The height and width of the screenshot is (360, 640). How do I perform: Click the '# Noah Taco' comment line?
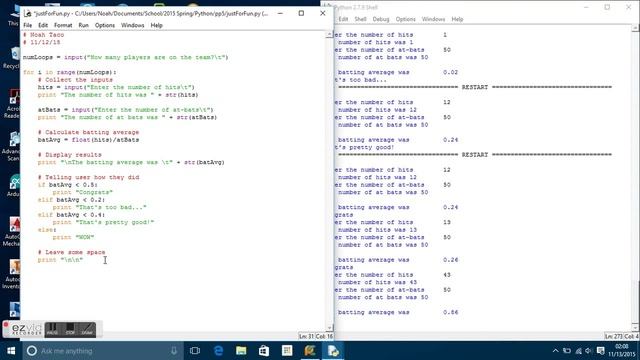tap(43, 35)
